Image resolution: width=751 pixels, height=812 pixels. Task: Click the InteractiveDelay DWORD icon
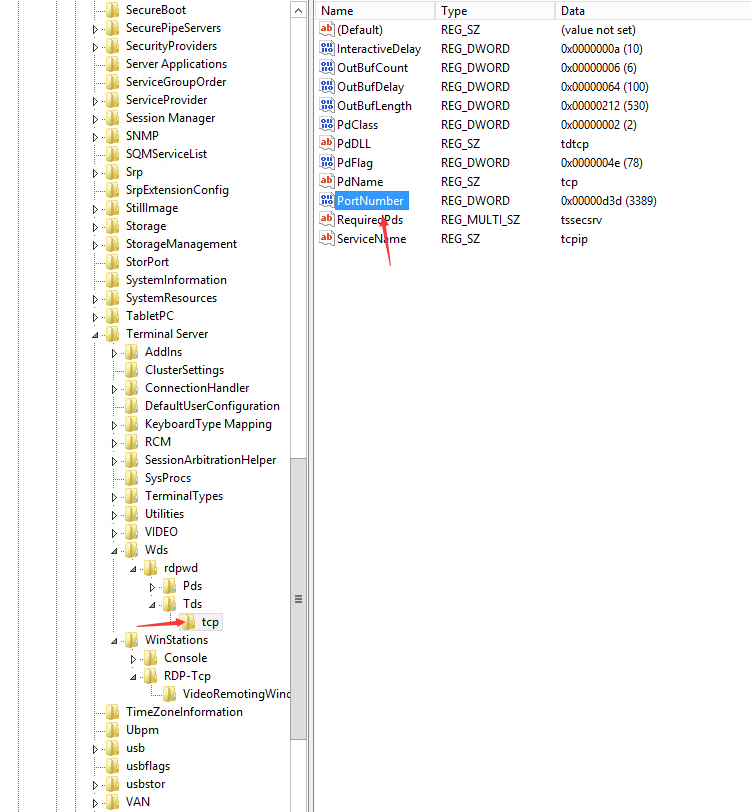pyautogui.click(x=326, y=49)
